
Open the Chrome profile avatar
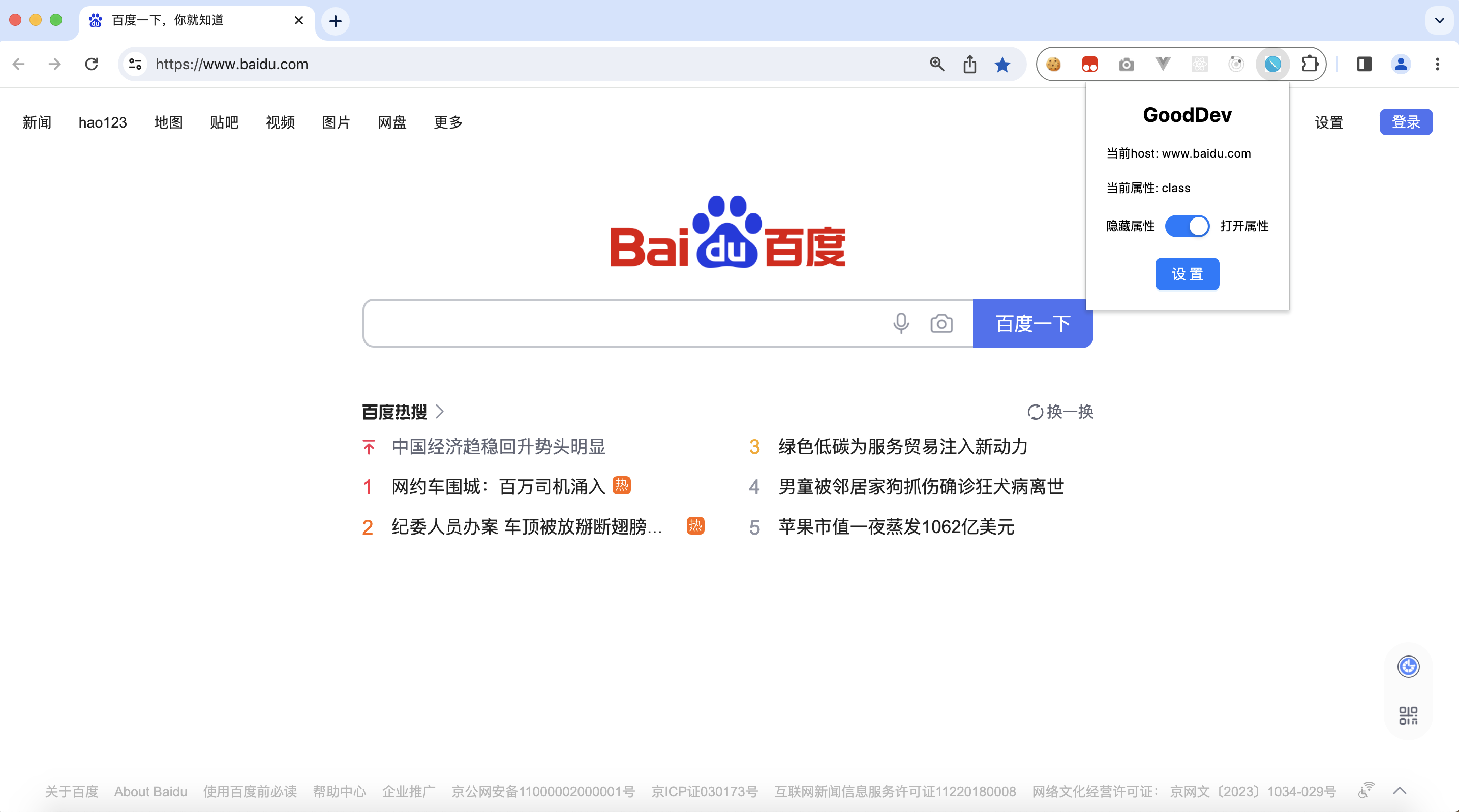click(x=1401, y=64)
